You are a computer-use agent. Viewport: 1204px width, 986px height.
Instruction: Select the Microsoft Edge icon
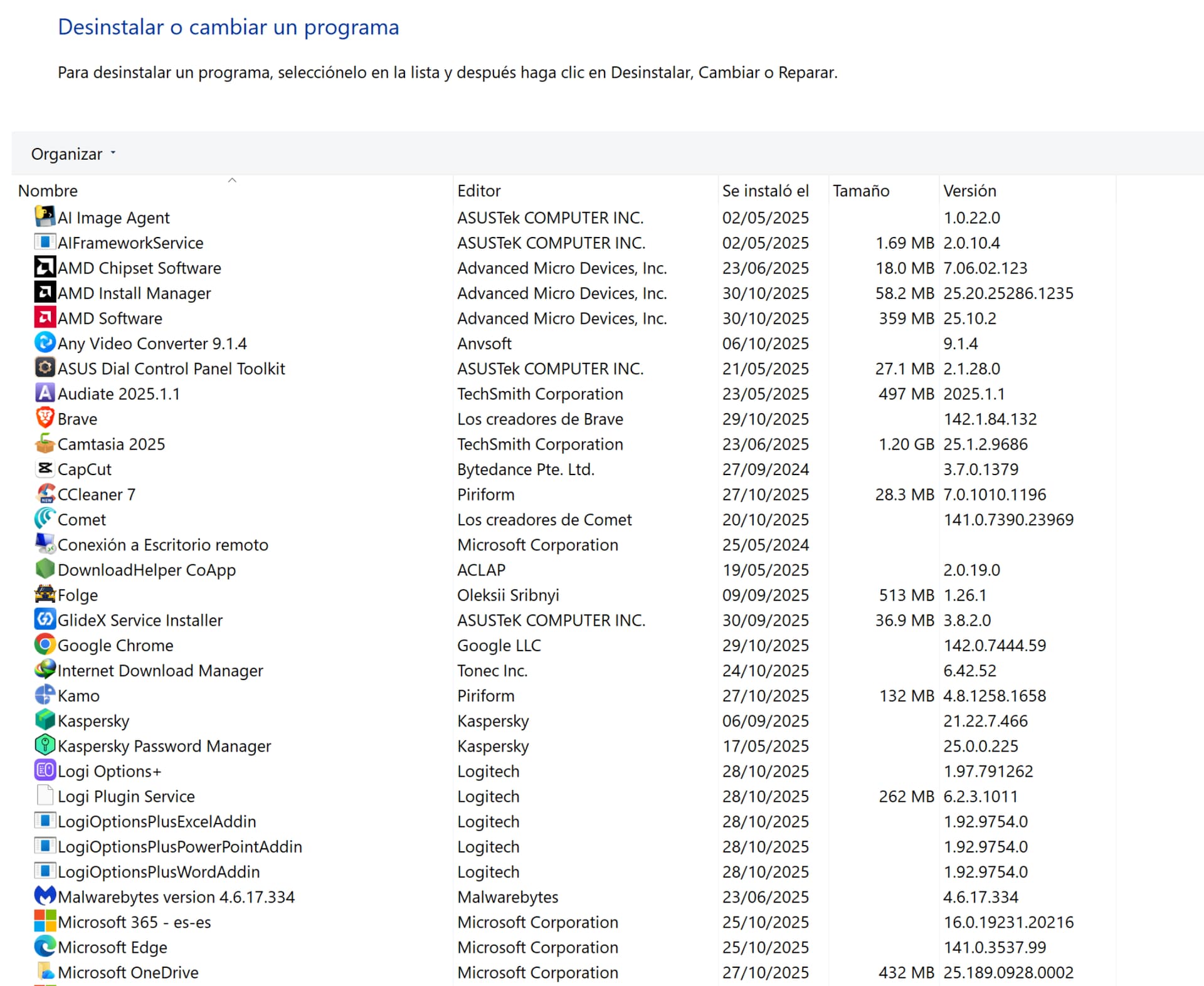(x=45, y=946)
